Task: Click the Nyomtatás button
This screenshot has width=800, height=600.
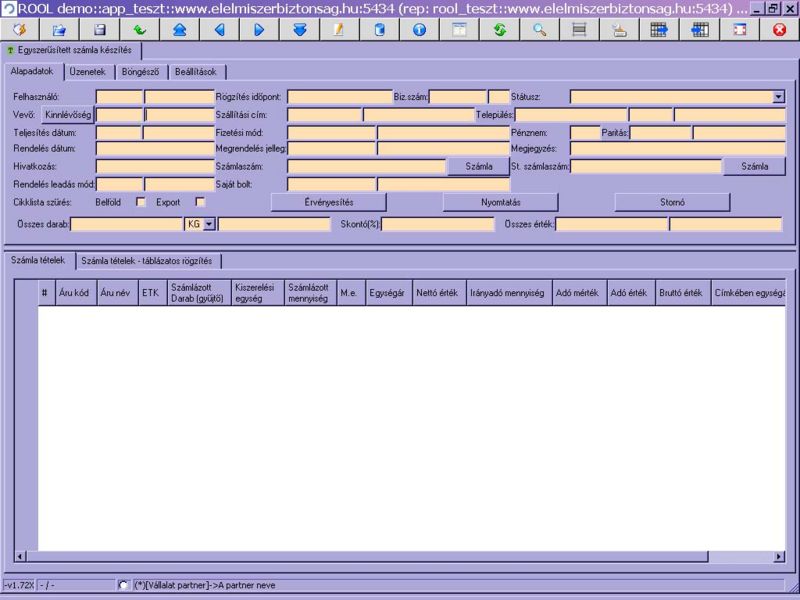Action: [x=500, y=202]
